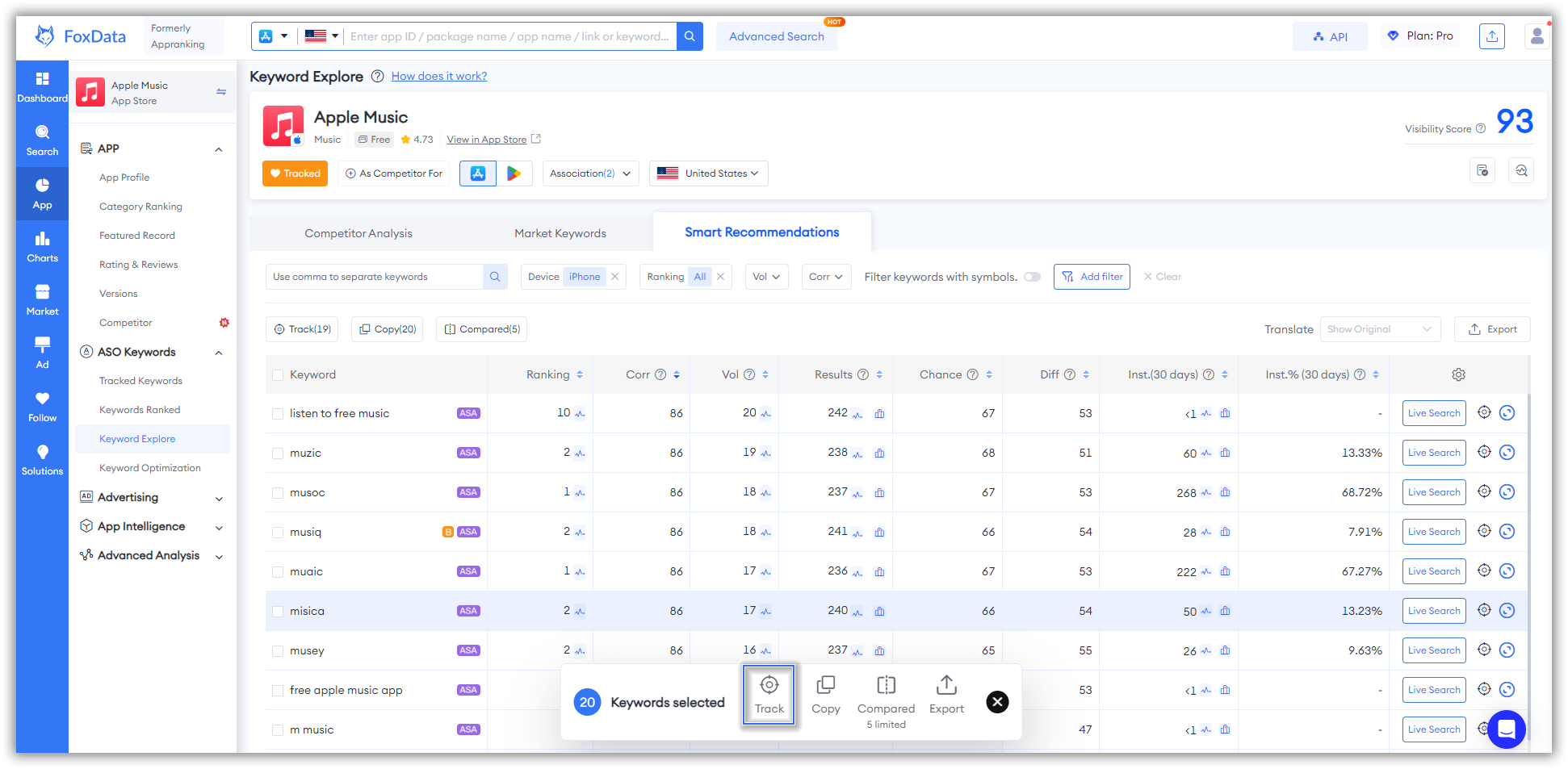Screen dimensions: 1568x769
Task: Open the Market sidebar section
Action: pyautogui.click(x=42, y=300)
